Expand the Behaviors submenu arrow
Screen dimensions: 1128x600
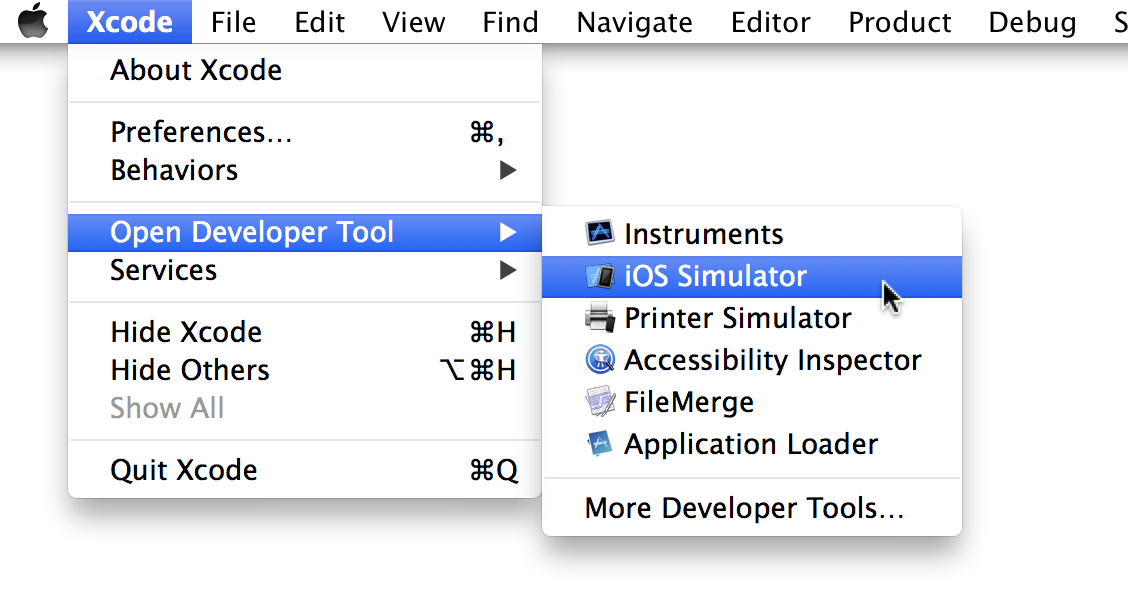(x=508, y=171)
